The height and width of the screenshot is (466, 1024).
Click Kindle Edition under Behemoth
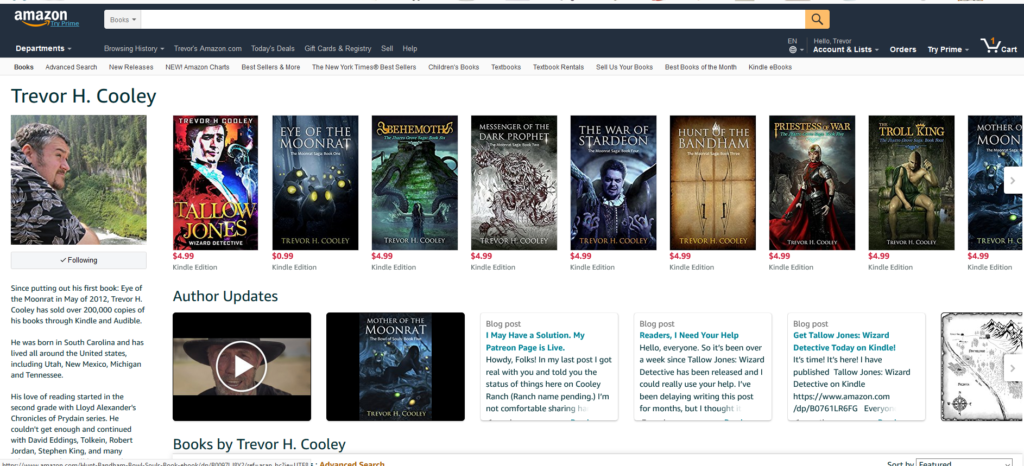(x=394, y=267)
